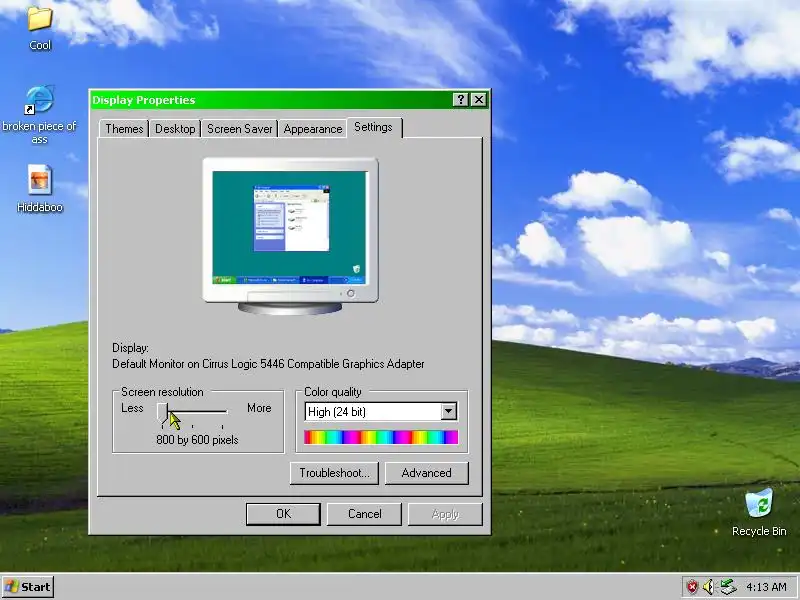Image resolution: width=800 pixels, height=600 pixels.
Task: Open the Screen Saver tab
Action: point(239,129)
